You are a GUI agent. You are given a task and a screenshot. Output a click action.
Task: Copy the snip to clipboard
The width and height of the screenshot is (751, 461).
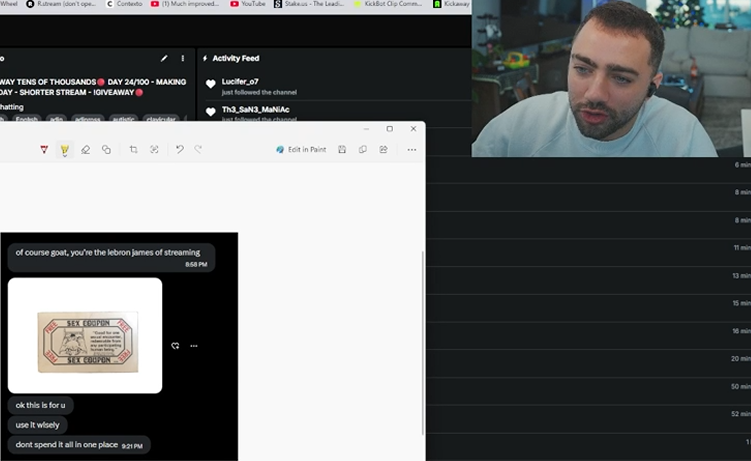pyautogui.click(x=363, y=149)
